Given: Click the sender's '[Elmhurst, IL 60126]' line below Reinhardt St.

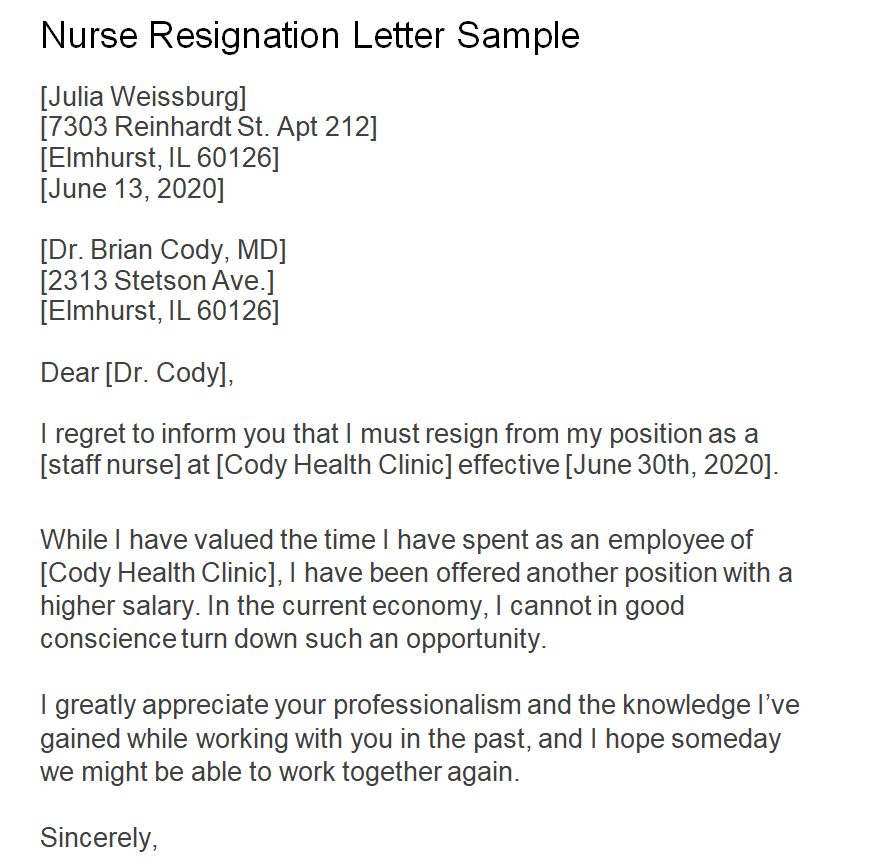Looking at the screenshot, I should pyautogui.click(x=160, y=158).
